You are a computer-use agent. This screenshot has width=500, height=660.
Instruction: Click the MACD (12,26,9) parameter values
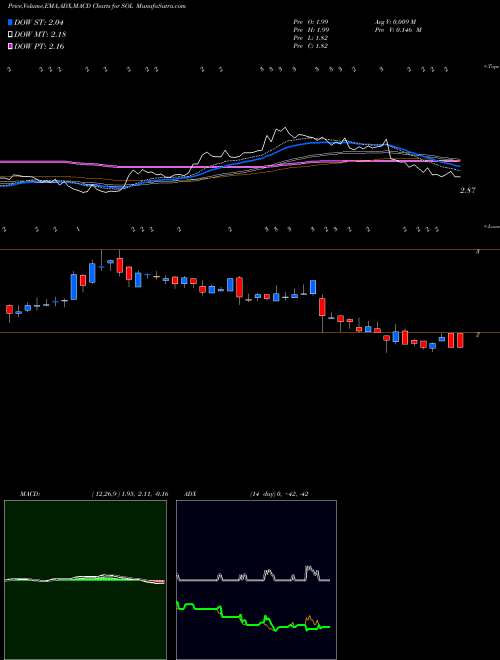tap(130, 494)
